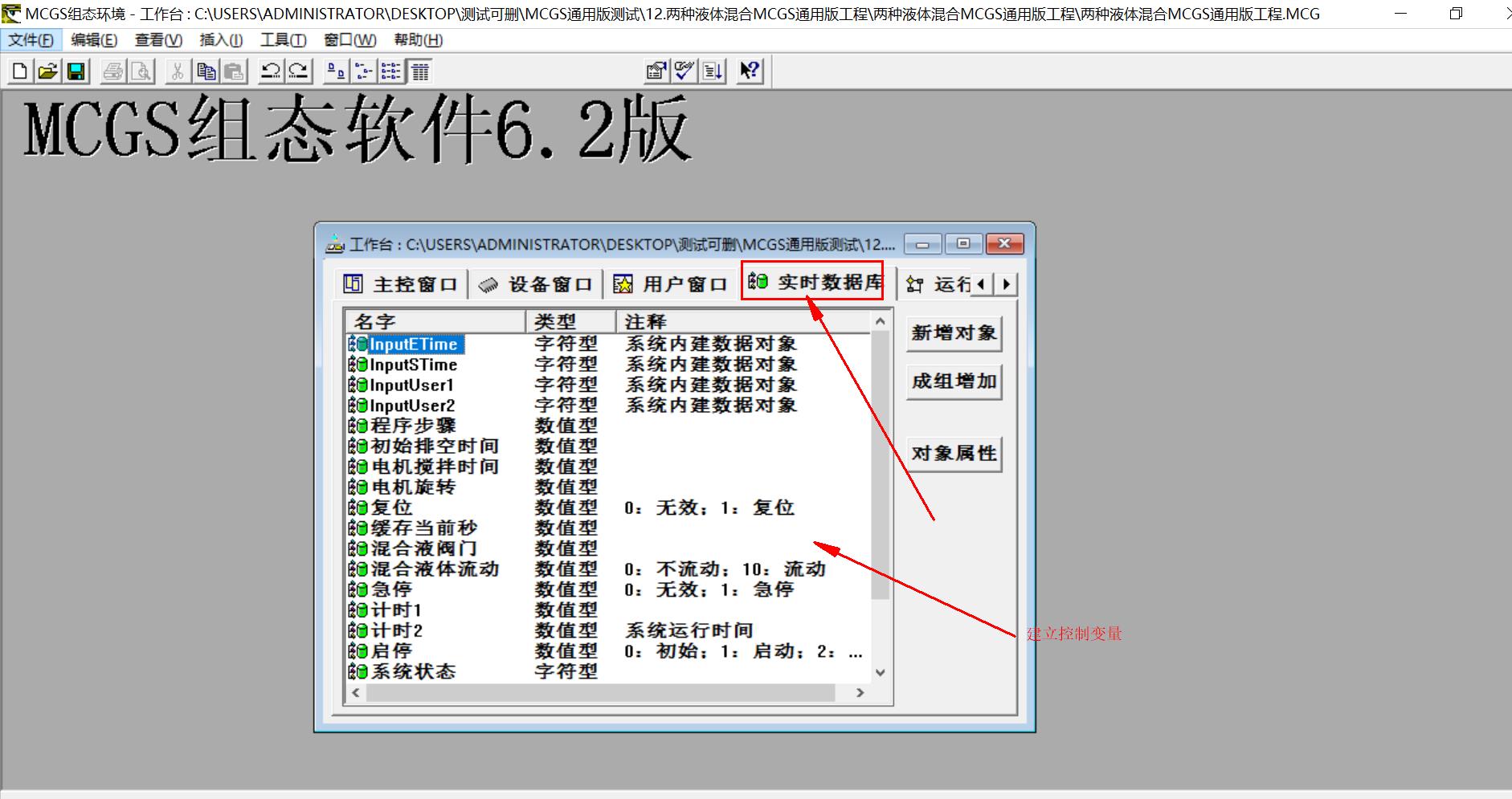Select the InputETime highlighted row
Viewport: 1512px width, 799px height.
(413, 344)
